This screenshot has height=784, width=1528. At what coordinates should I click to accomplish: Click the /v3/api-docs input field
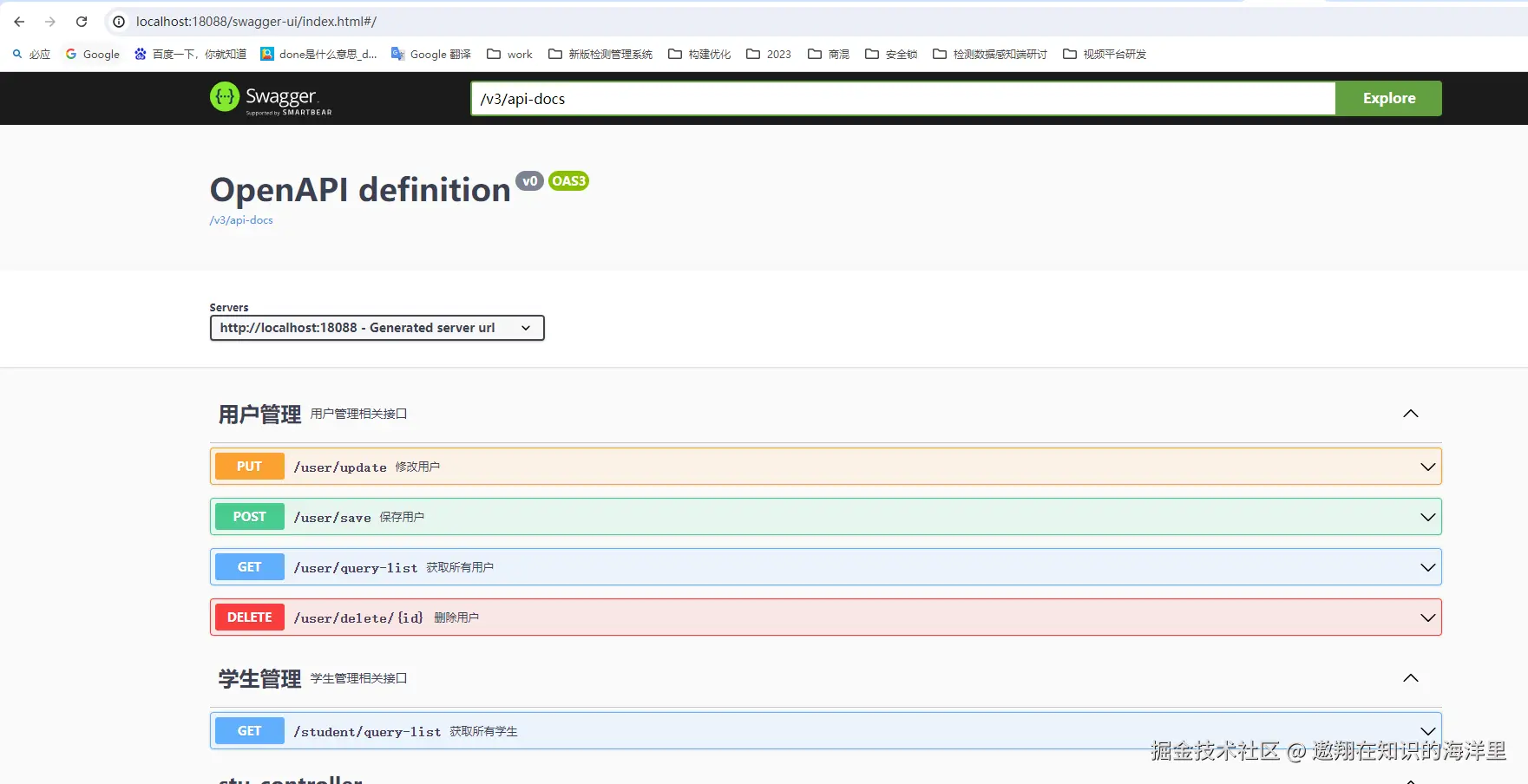coord(902,98)
